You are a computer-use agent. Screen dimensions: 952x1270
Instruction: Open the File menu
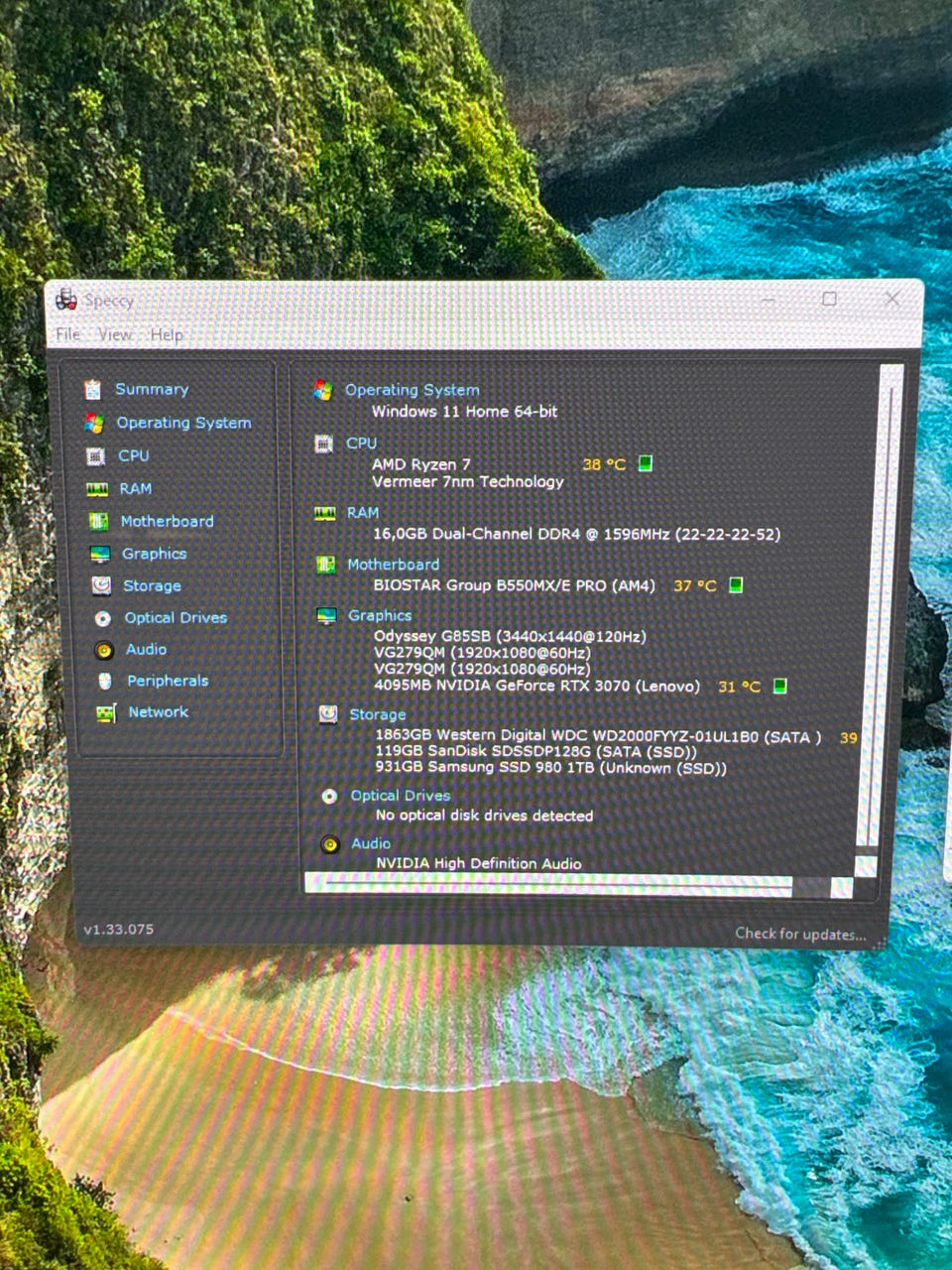(67, 334)
